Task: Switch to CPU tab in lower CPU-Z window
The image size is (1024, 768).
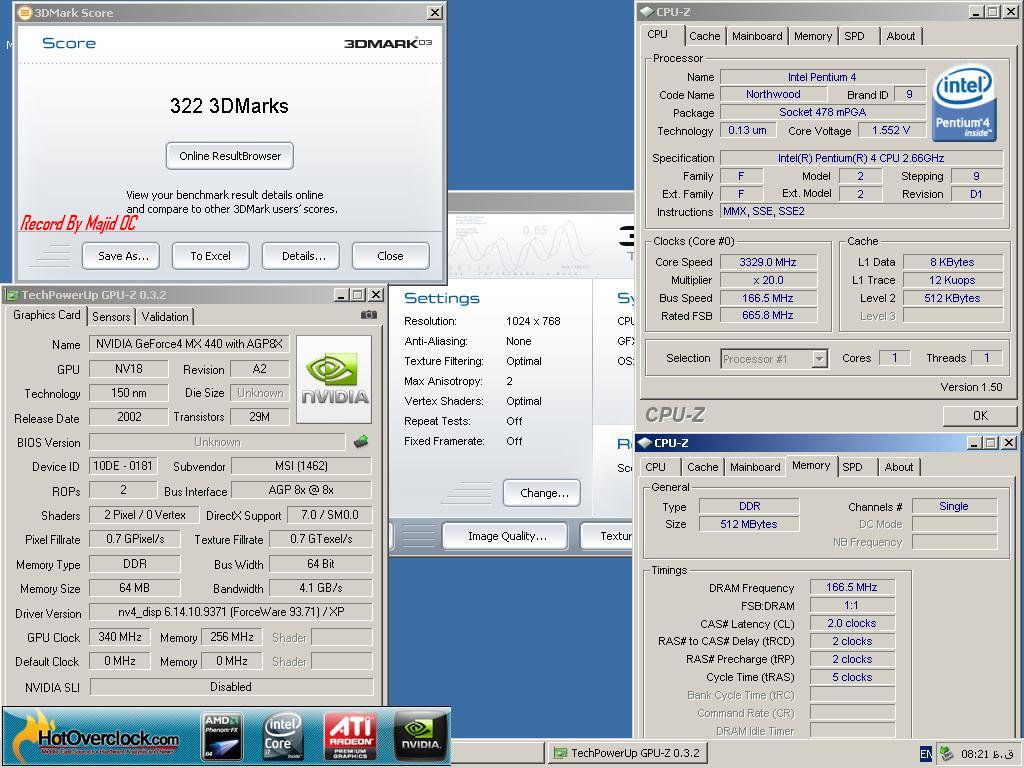Action: tap(655, 467)
